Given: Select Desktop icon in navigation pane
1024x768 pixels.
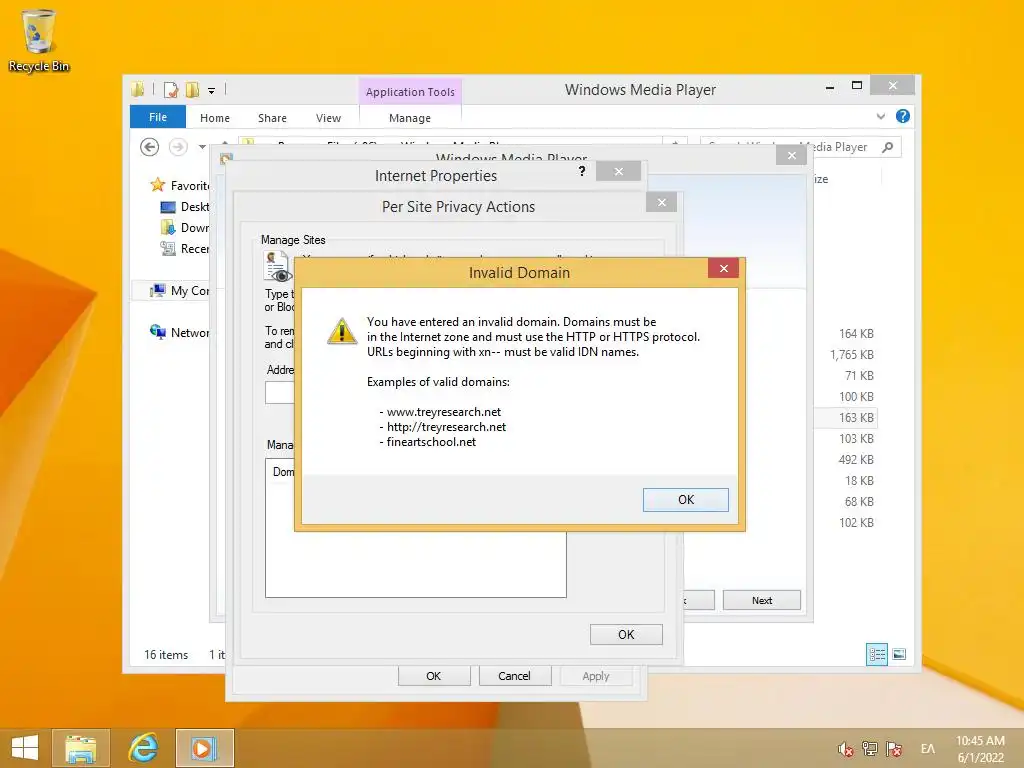Looking at the screenshot, I should 168,207.
